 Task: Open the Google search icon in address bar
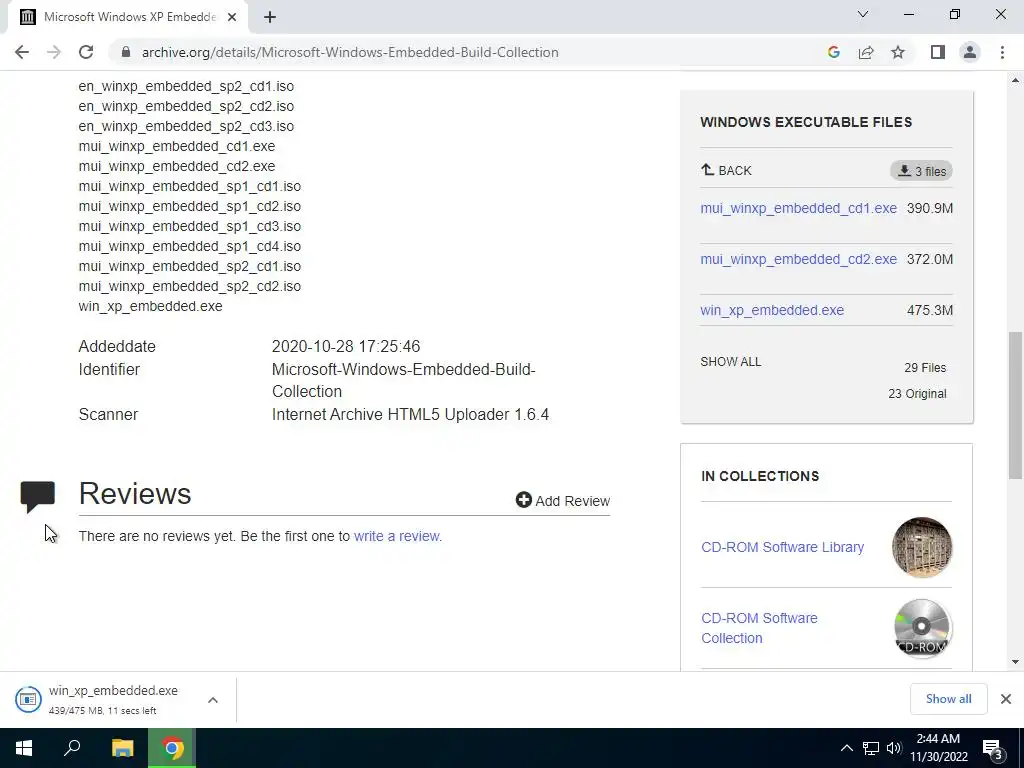click(x=833, y=52)
